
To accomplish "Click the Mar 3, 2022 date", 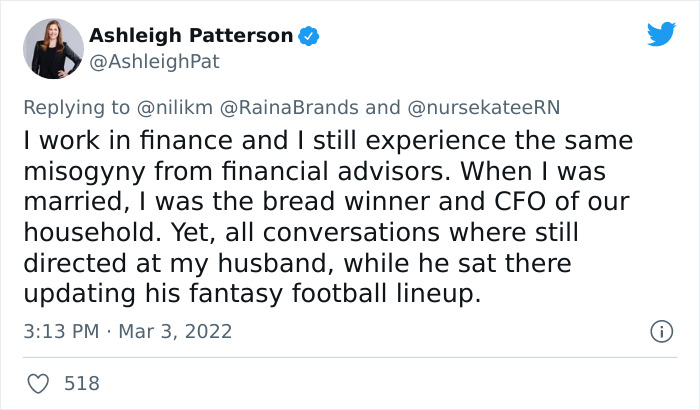I will pos(175,331).
